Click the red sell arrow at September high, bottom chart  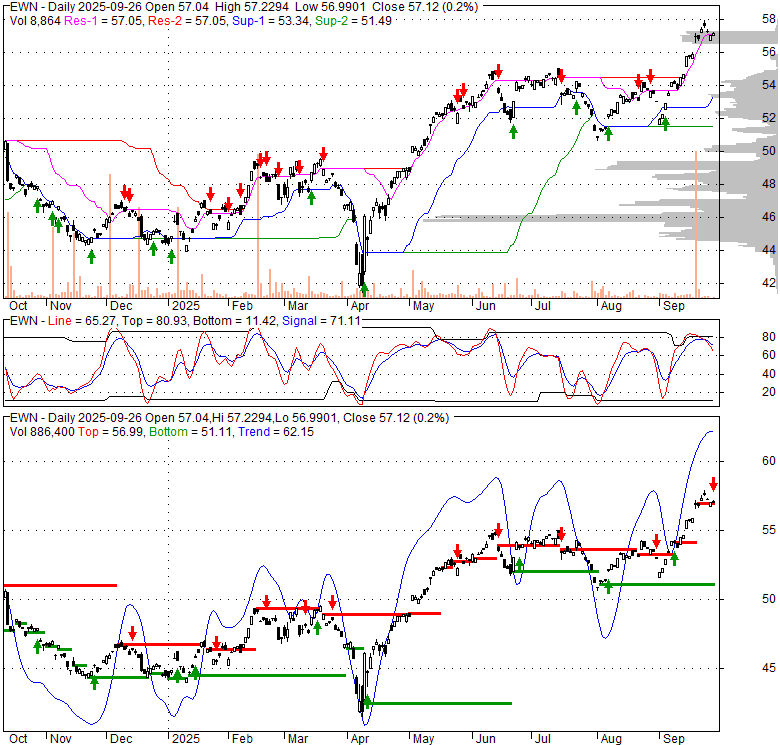click(713, 484)
